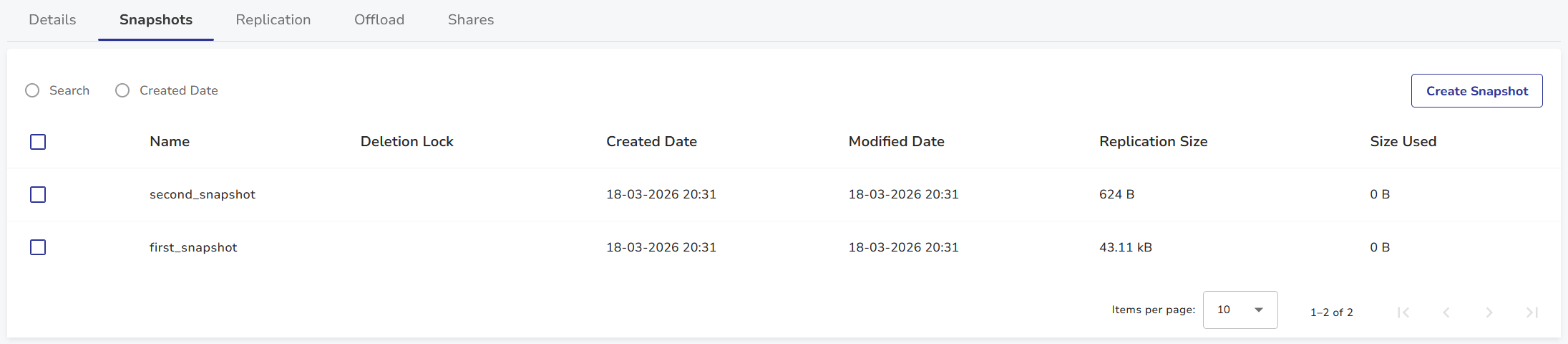Click the Create Snapshot button
The width and height of the screenshot is (1568, 344).
(1476, 91)
